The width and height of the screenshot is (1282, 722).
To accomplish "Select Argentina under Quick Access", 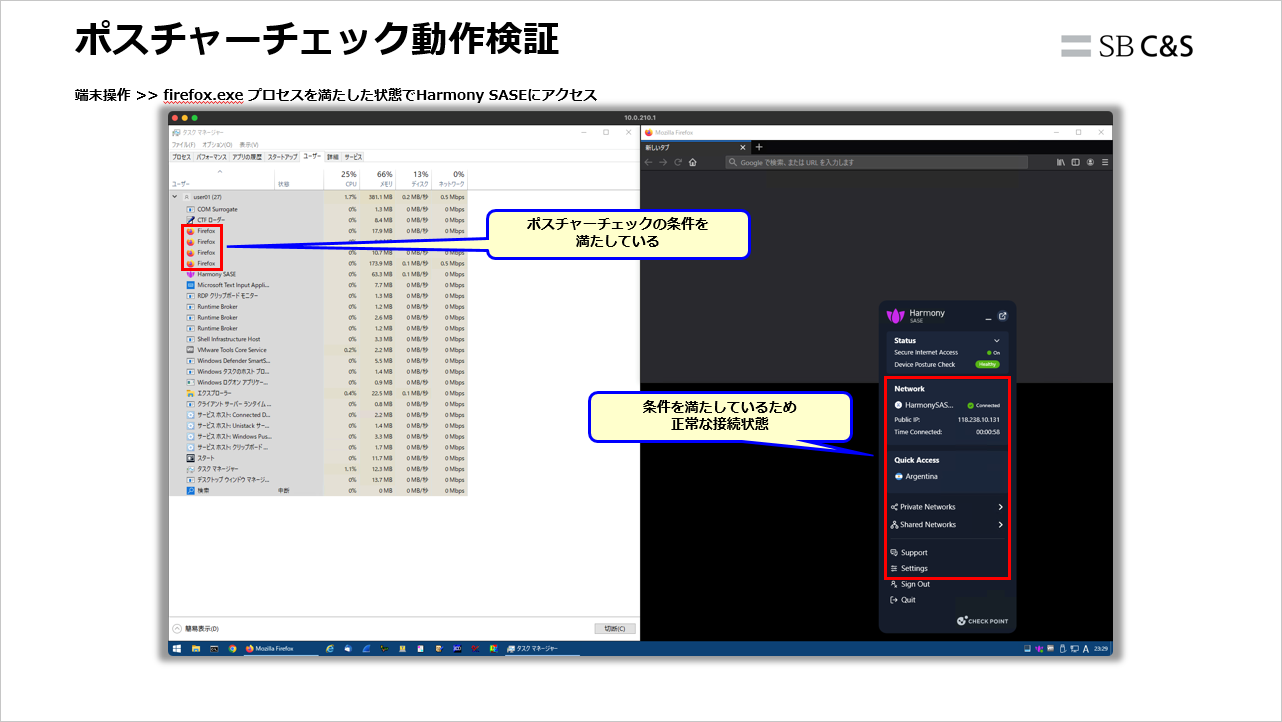I will 916,476.
